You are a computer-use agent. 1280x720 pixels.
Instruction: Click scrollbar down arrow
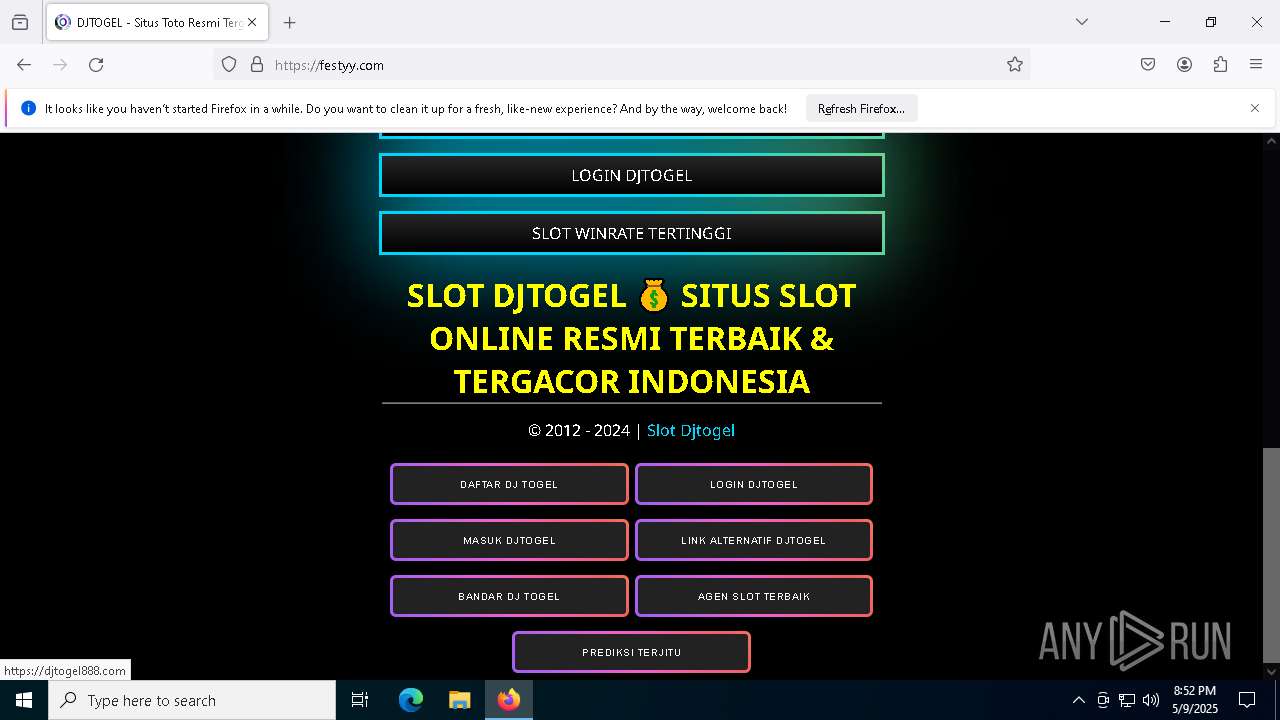(1271, 671)
